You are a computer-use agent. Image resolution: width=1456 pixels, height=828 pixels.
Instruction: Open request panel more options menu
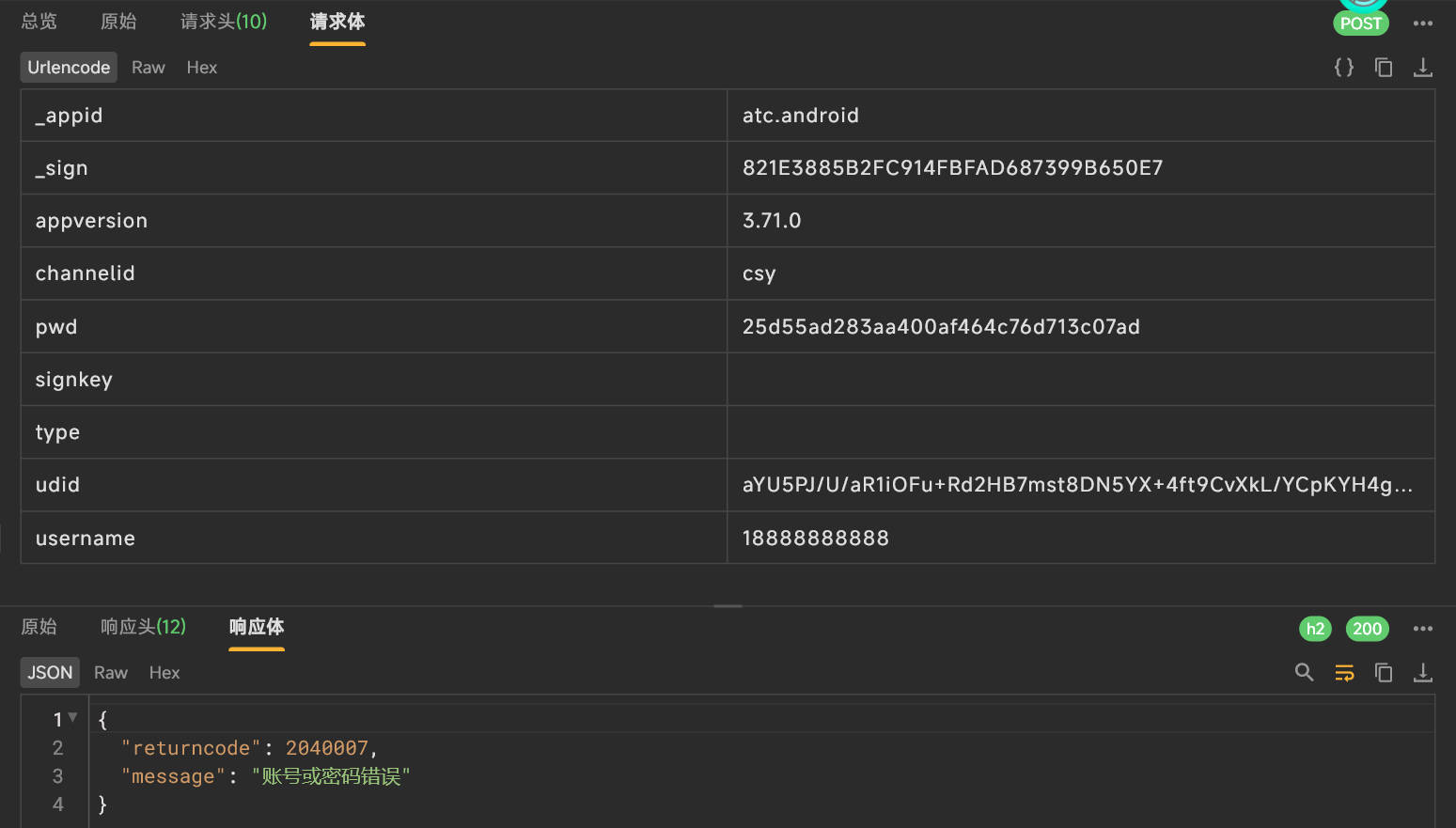tap(1423, 23)
